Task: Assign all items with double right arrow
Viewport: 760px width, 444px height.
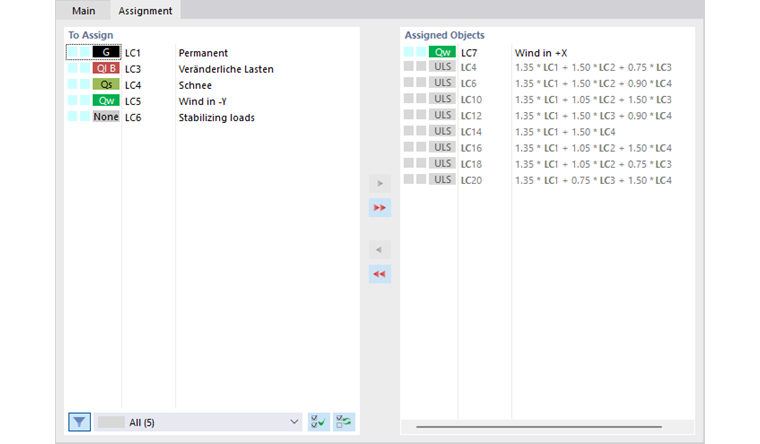Action: point(380,207)
